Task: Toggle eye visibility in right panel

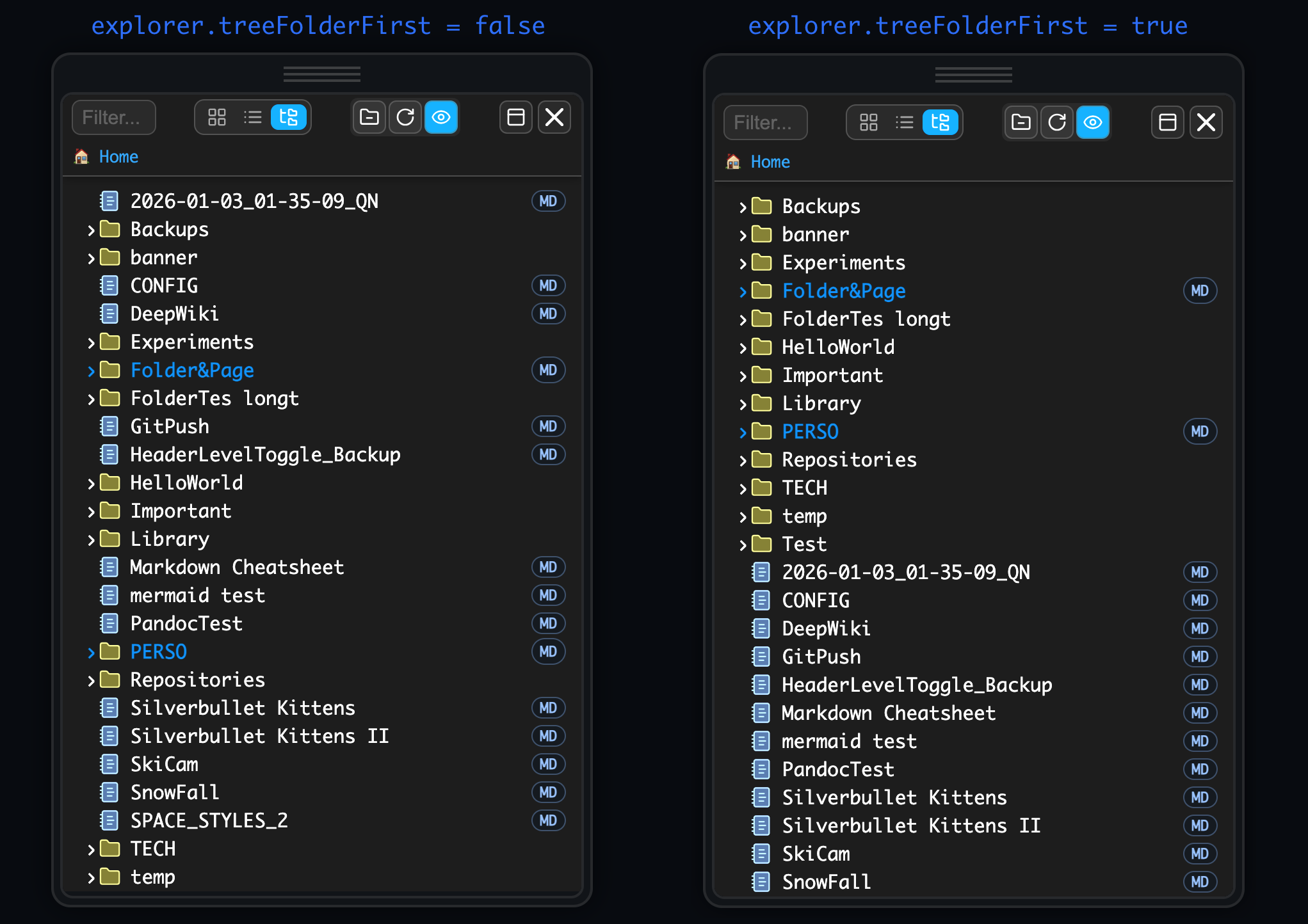Action: click(x=1093, y=122)
